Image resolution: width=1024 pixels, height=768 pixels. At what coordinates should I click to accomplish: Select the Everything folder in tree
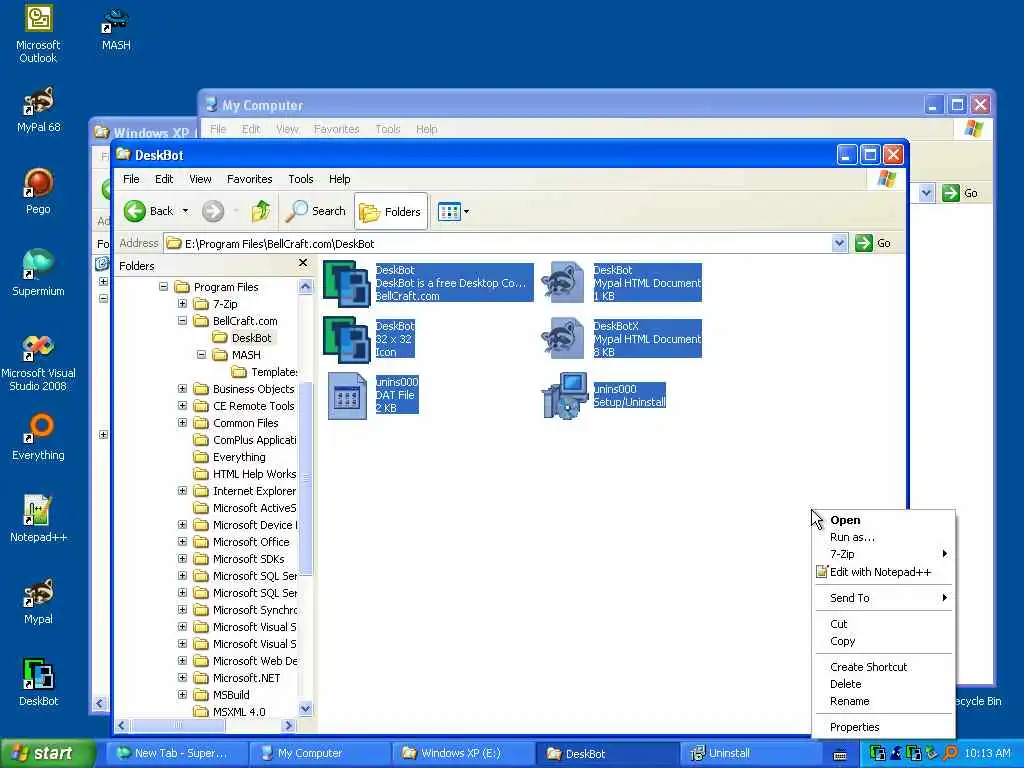pos(230,456)
